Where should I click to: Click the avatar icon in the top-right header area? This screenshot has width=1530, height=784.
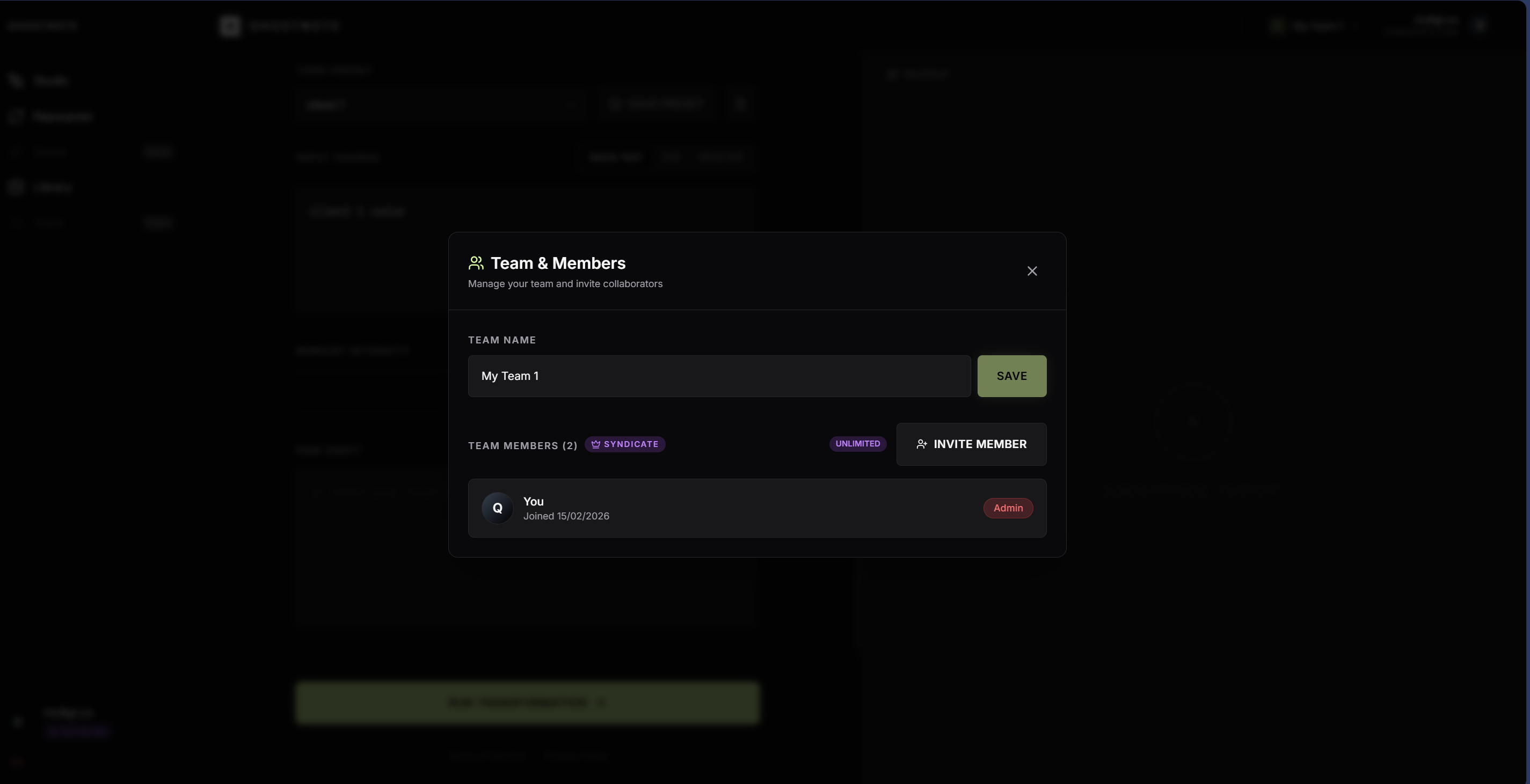click(1277, 26)
